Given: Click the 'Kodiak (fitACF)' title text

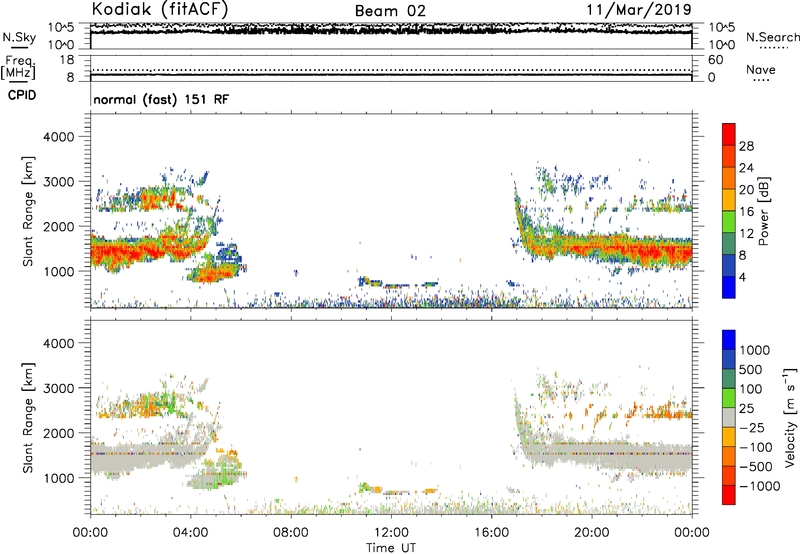Looking at the screenshot, I should click(160, 9).
